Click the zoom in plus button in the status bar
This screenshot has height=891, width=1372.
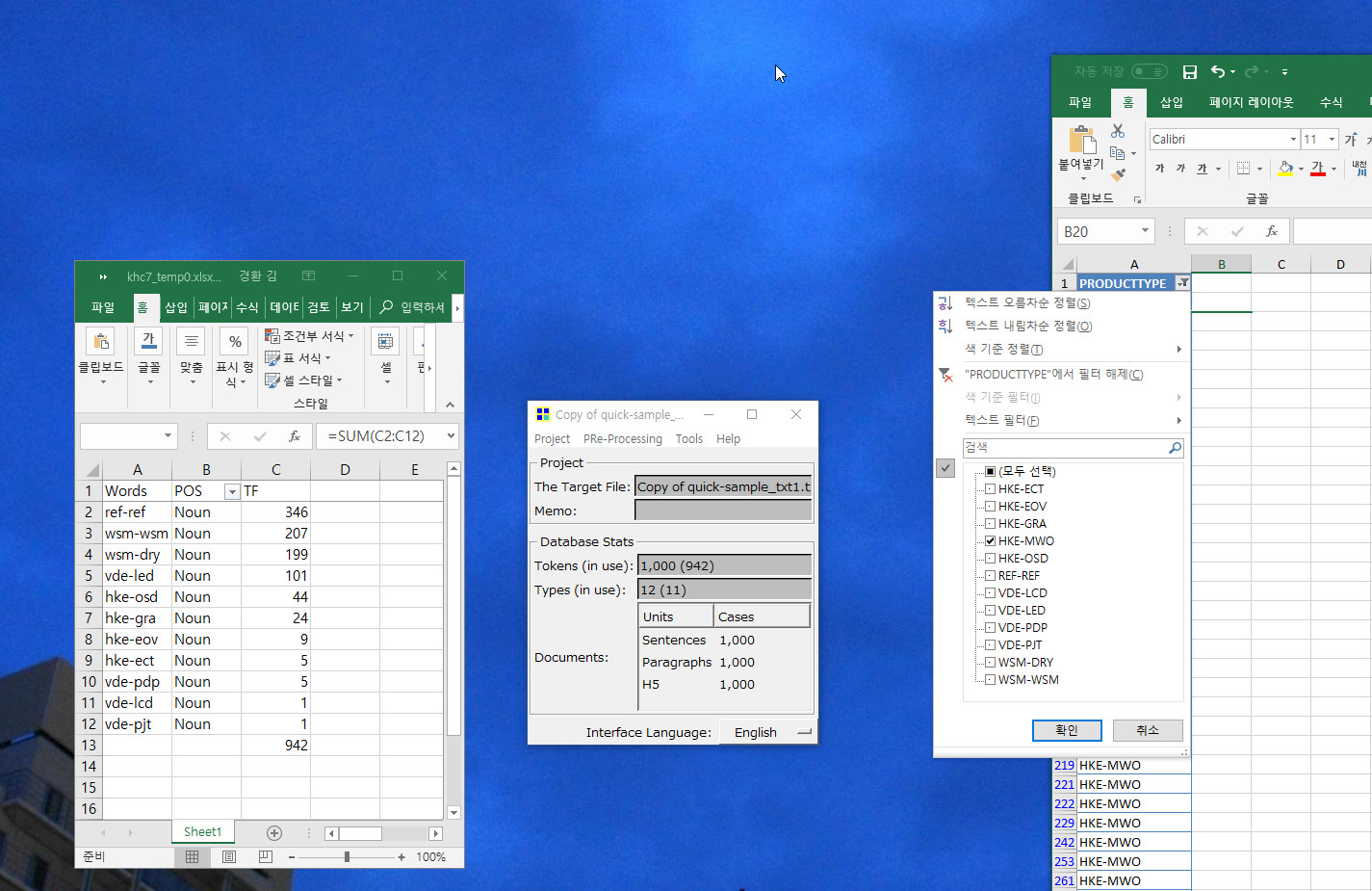pyautogui.click(x=401, y=856)
